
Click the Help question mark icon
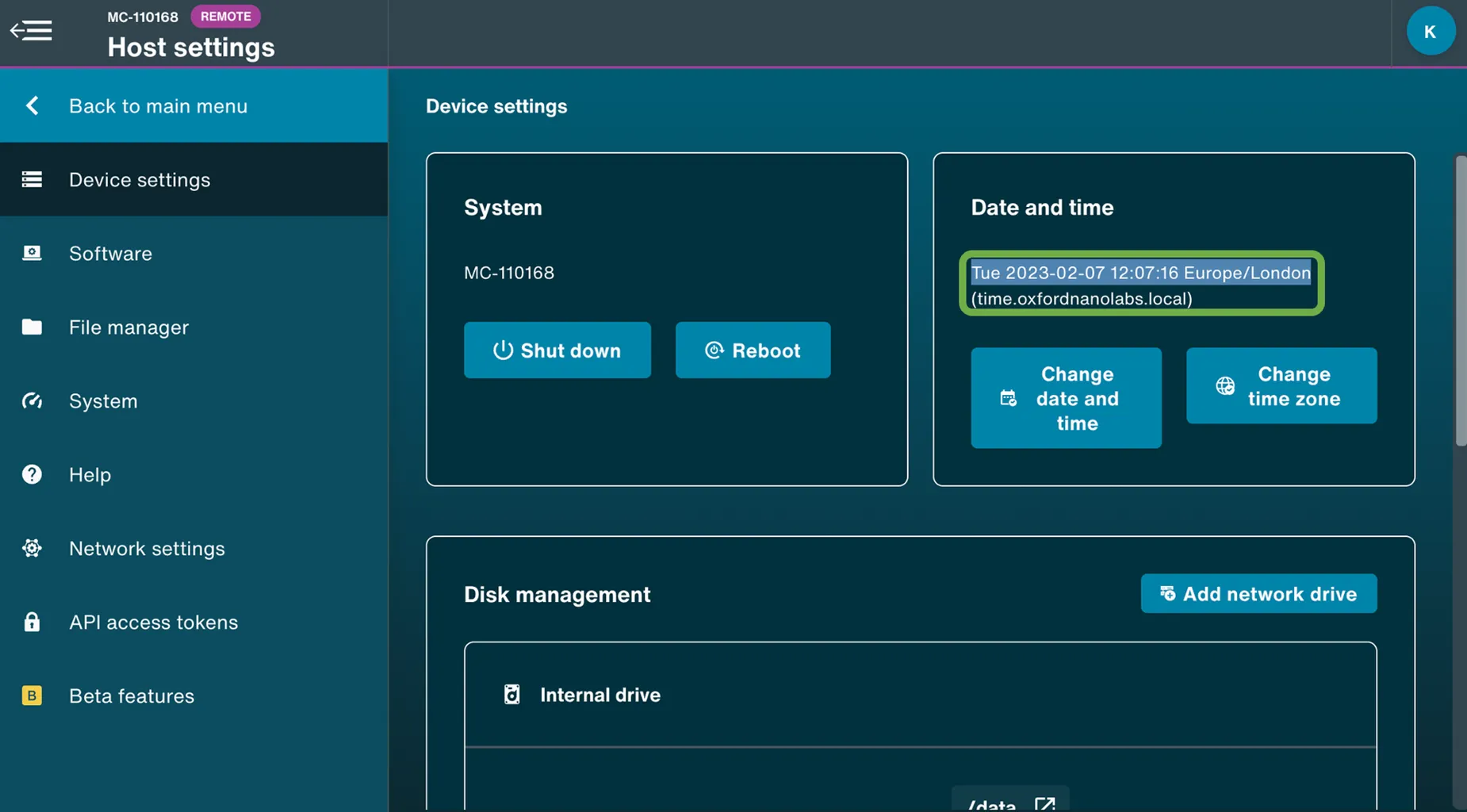coord(32,474)
